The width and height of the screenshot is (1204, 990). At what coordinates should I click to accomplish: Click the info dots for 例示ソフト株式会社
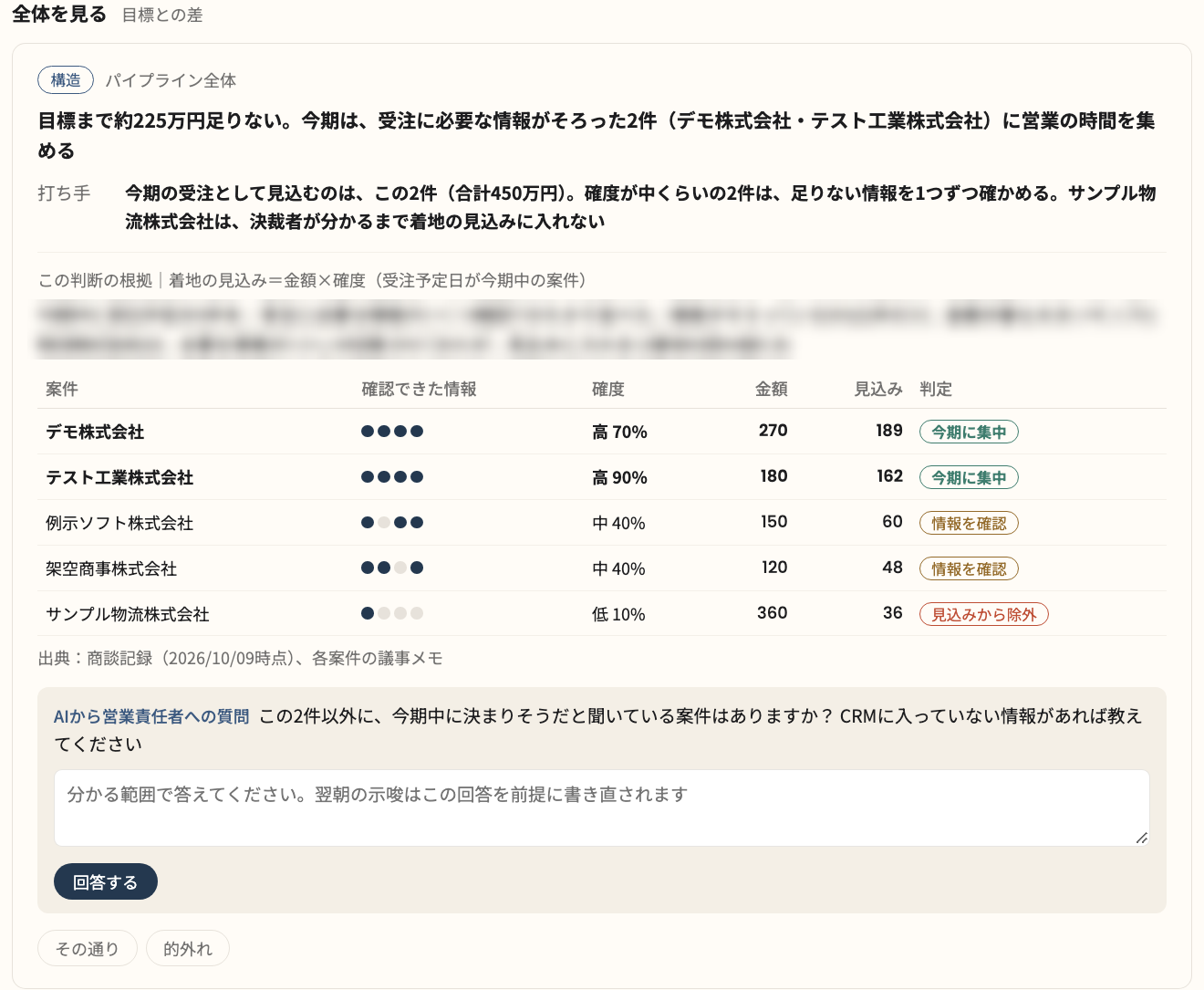392,523
